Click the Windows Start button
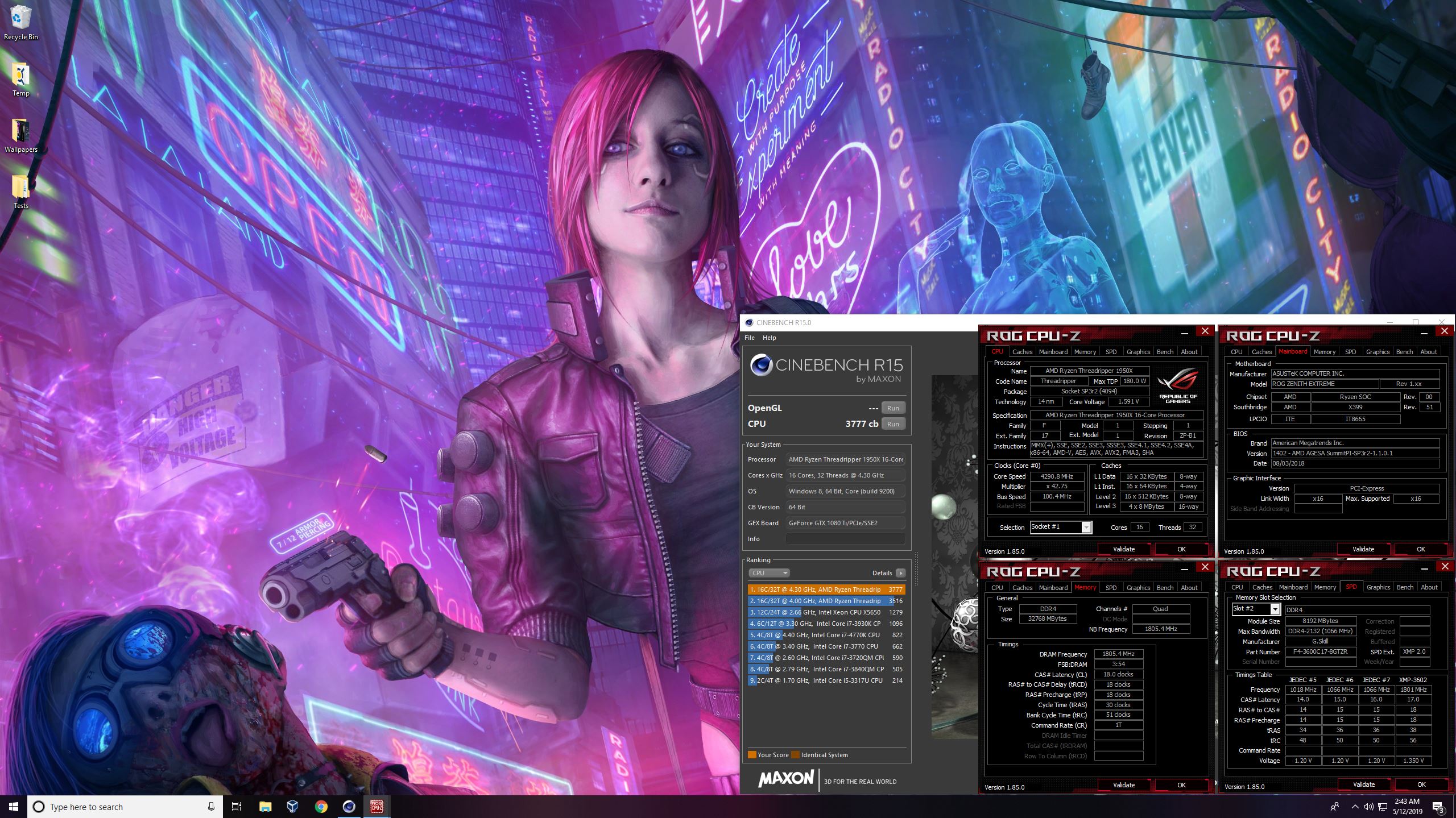This screenshot has height=818, width=1456. 14,807
